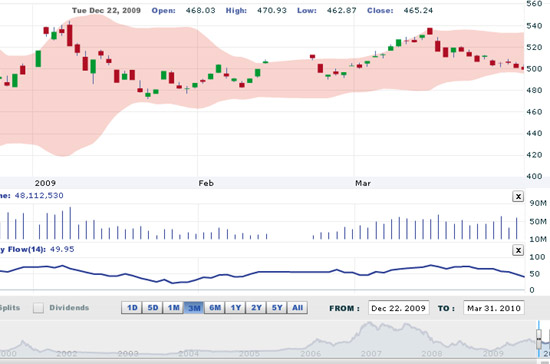Click the 2004 label in overview timeline

[x=188, y=353]
